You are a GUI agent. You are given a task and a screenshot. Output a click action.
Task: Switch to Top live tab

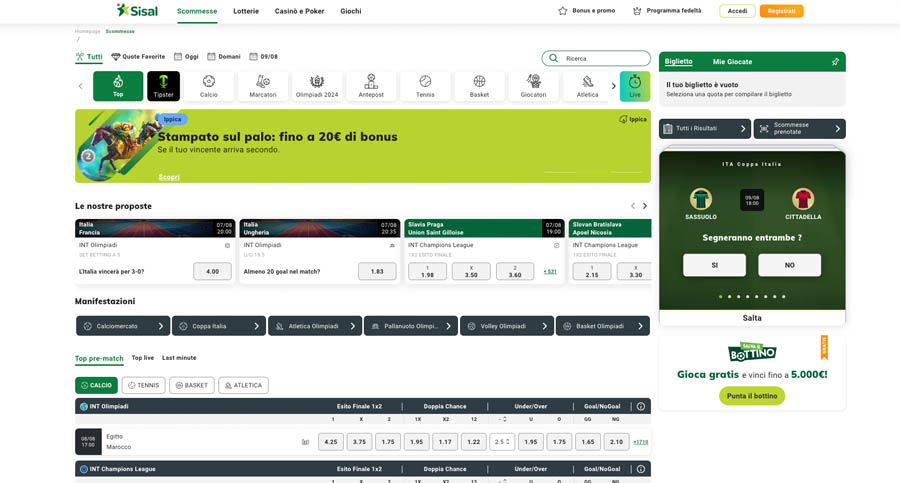click(143, 358)
